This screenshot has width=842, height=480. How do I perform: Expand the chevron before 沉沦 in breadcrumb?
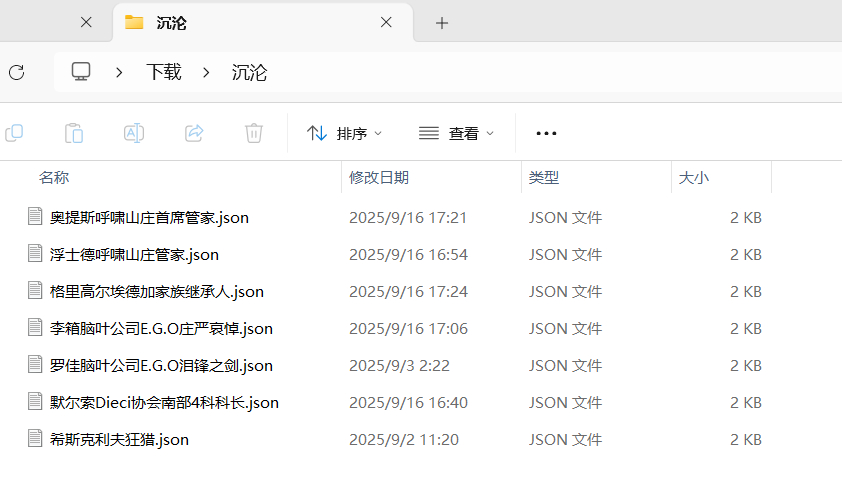(x=207, y=72)
